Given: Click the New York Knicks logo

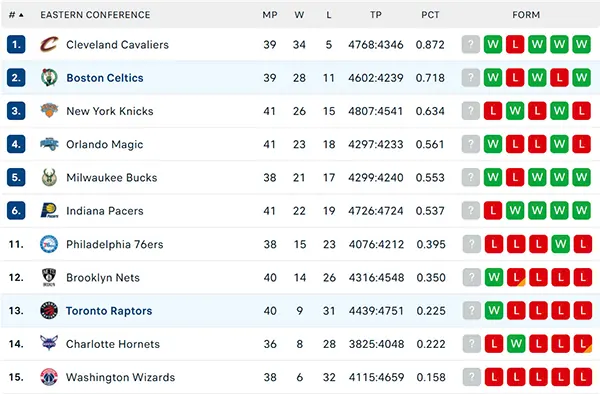Looking at the screenshot, I should (x=49, y=111).
